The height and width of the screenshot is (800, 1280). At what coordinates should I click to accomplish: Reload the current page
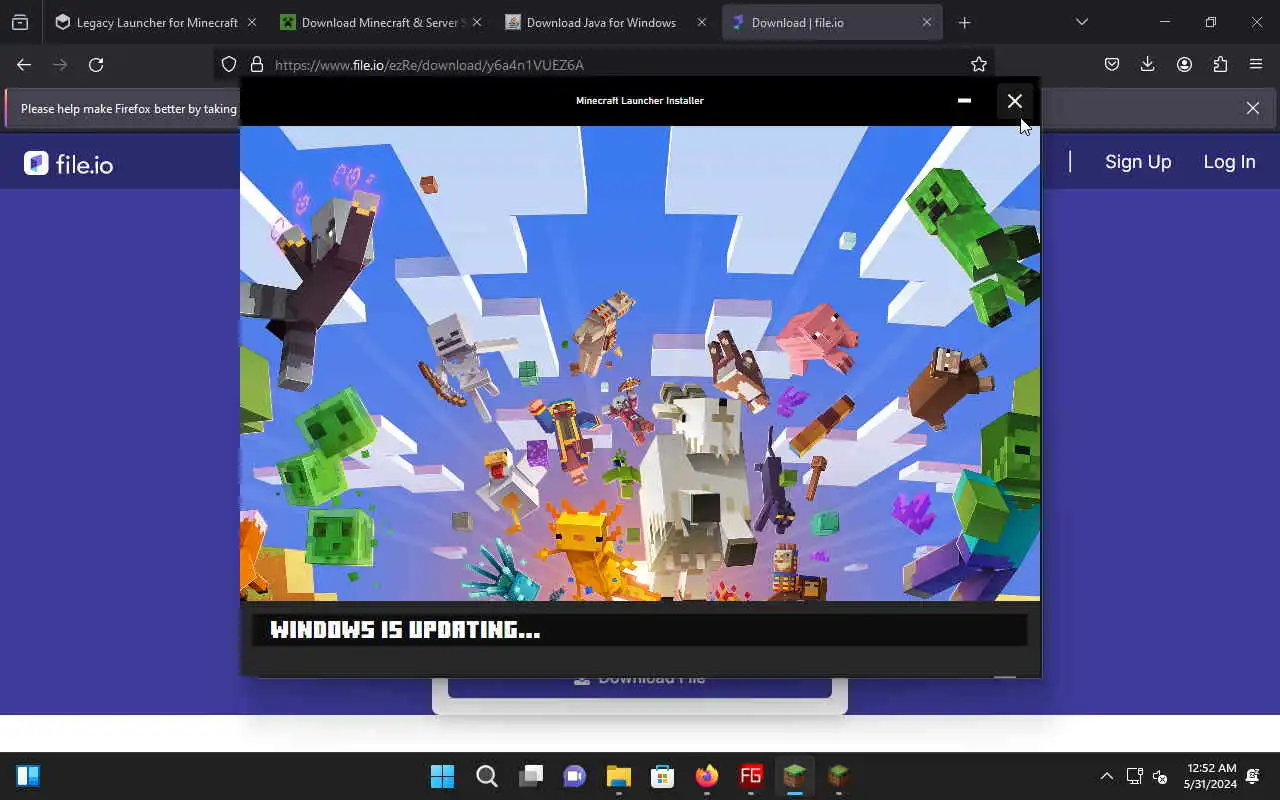pos(96,64)
